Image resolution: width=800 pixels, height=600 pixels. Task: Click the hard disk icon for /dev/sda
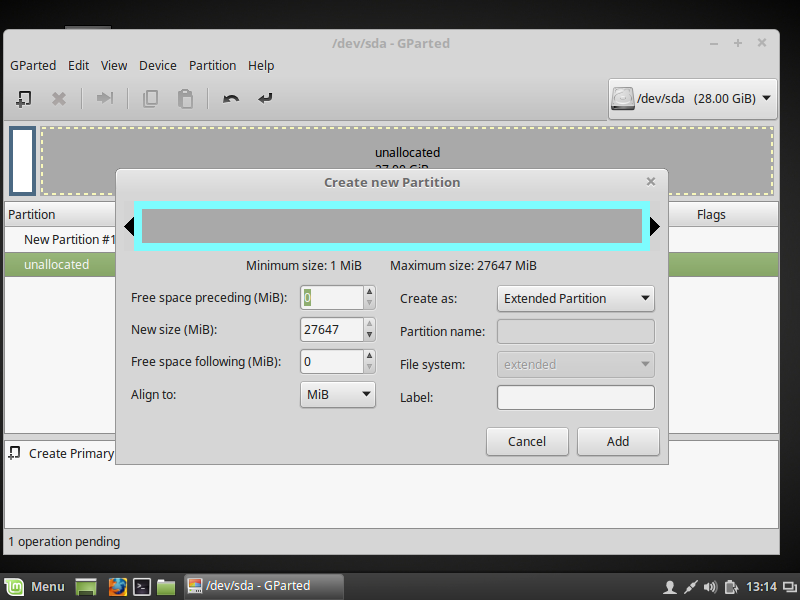coord(622,98)
